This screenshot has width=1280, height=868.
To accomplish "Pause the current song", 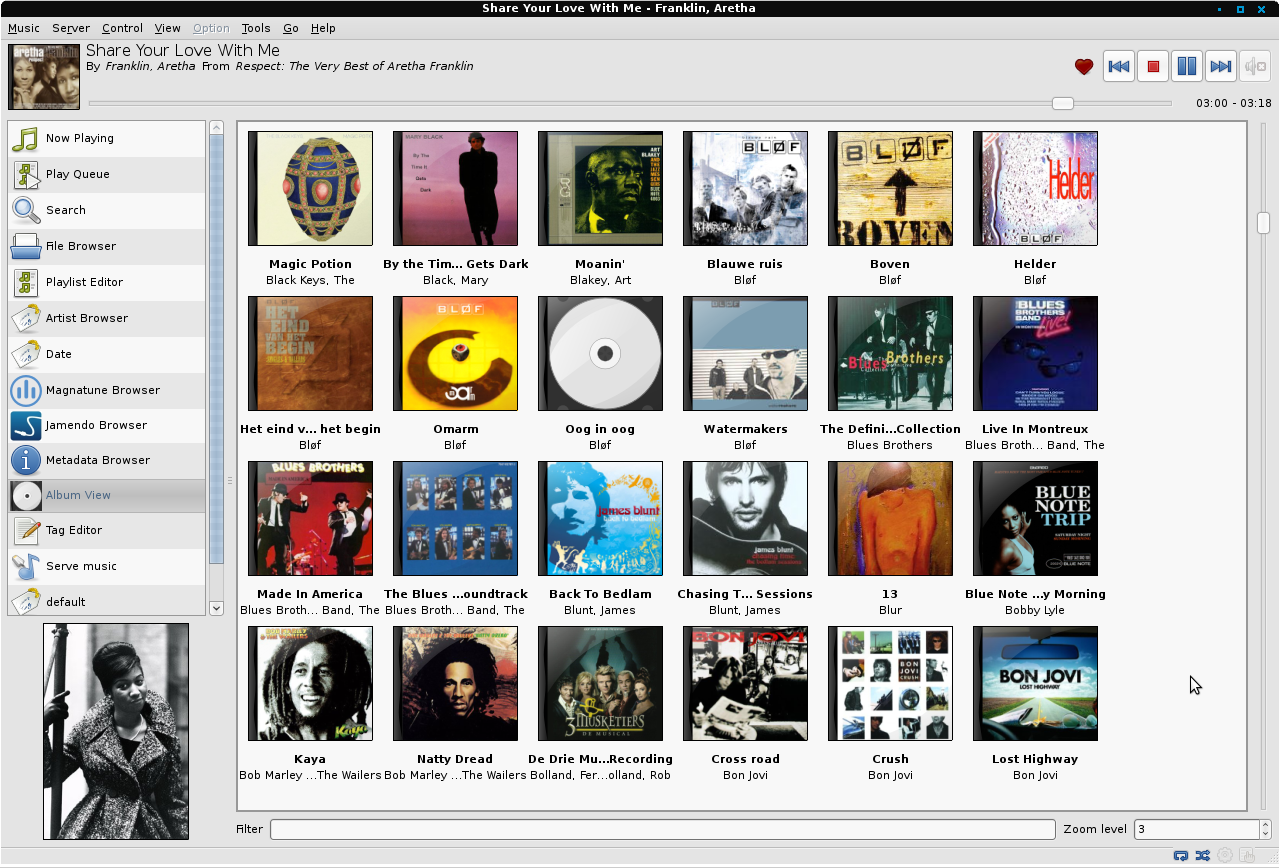I will [1187, 67].
